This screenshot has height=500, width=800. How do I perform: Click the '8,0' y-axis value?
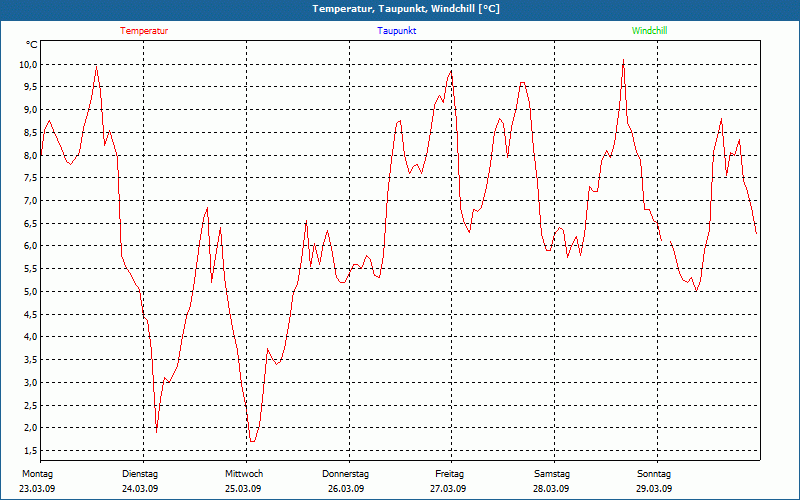tap(31, 155)
